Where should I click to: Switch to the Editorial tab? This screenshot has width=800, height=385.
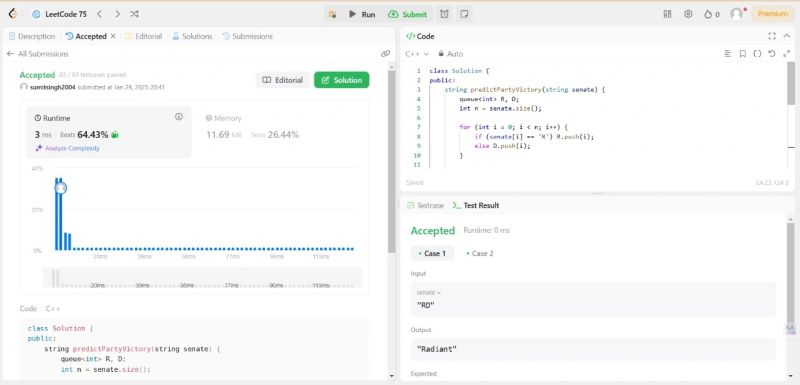pyautogui.click(x=143, y=36)
